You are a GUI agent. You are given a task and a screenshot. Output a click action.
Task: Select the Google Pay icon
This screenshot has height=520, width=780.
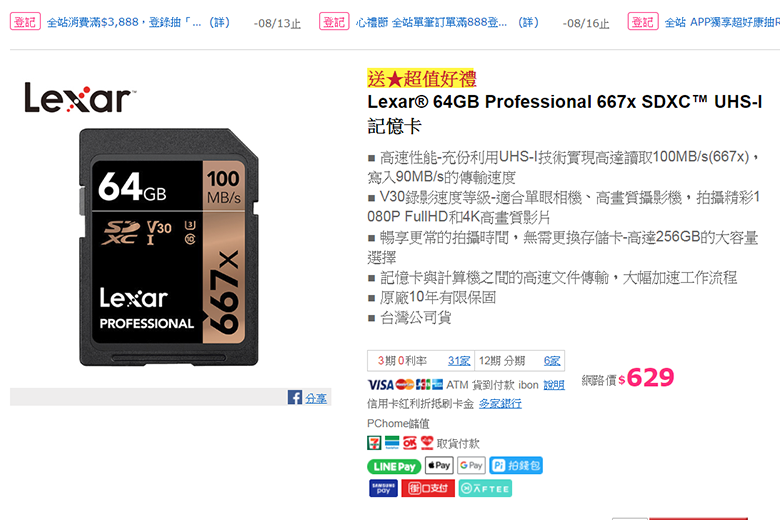tap(471, 465)
